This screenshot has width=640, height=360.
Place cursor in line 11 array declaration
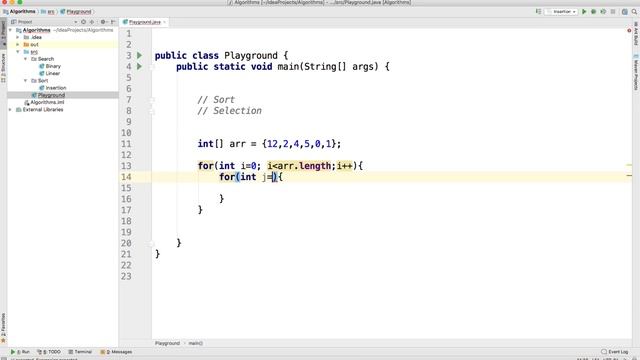pos(269,144)
